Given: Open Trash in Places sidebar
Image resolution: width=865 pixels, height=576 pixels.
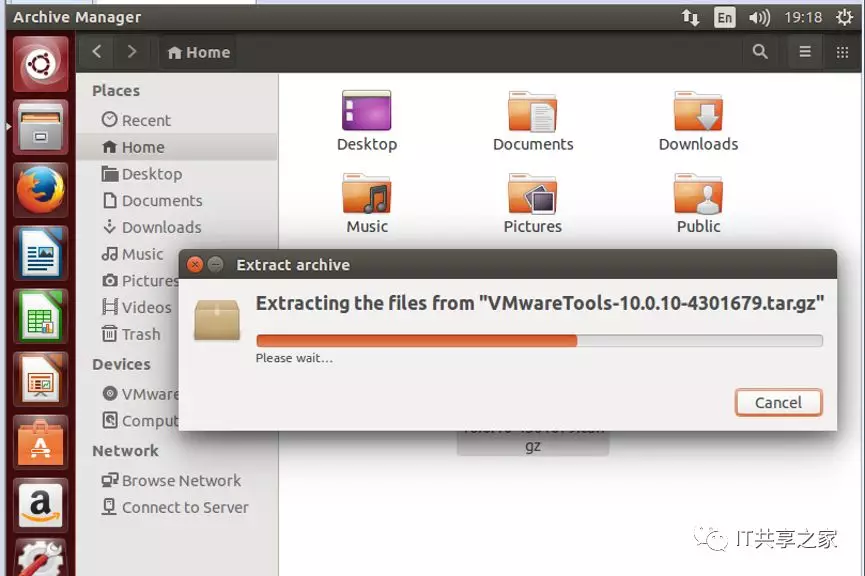Looking at the screenshot, I should coord(131,334).
